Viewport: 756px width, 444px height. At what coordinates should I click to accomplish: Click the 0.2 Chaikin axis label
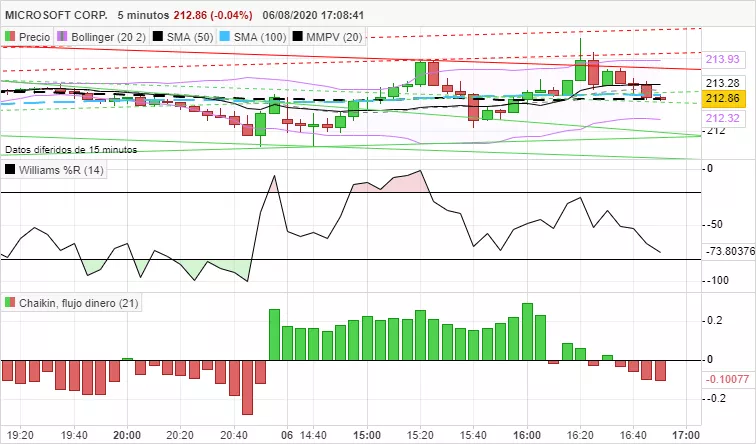tap(715, 321)
